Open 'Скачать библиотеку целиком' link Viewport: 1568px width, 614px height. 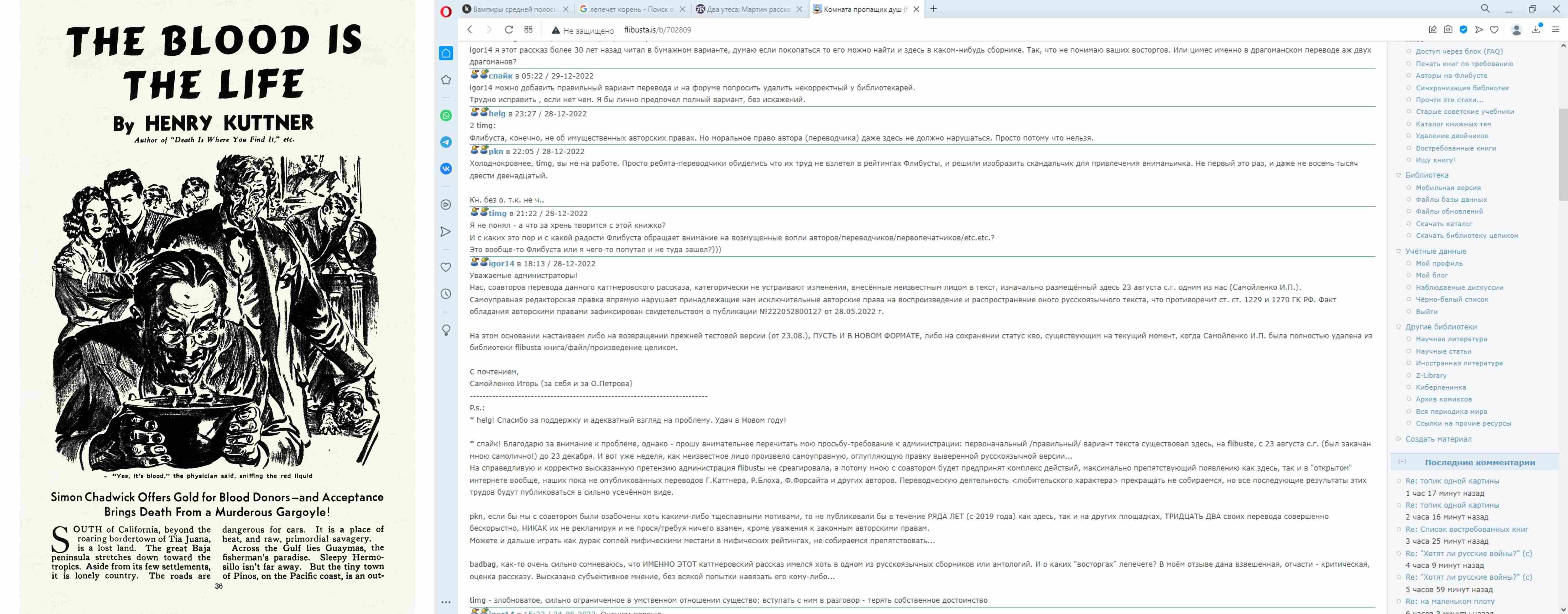pos(1466,235)
